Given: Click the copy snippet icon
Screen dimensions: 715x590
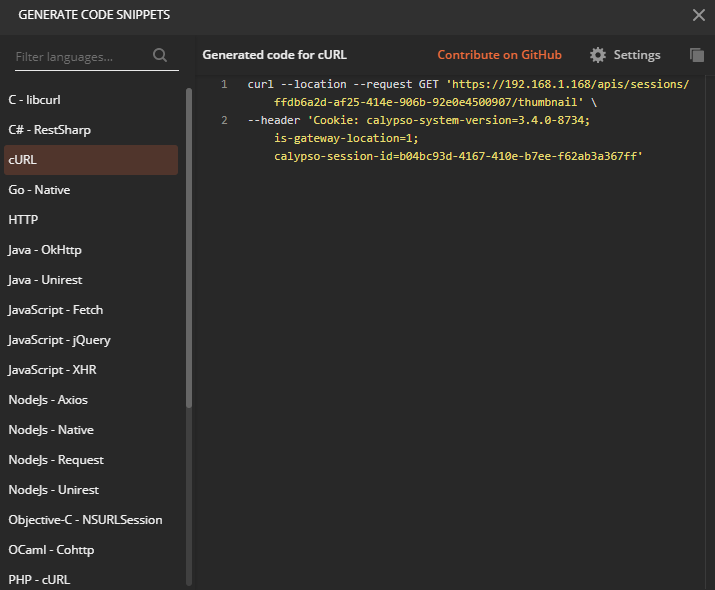Looking at the screenshot, I should click(x=697, y=55).
